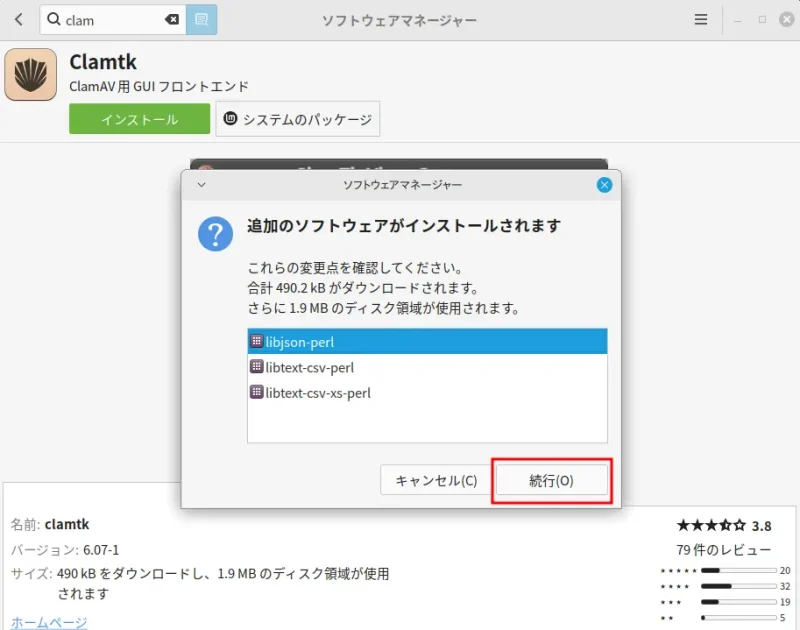Click the five-star rating bar with 20

739,570
